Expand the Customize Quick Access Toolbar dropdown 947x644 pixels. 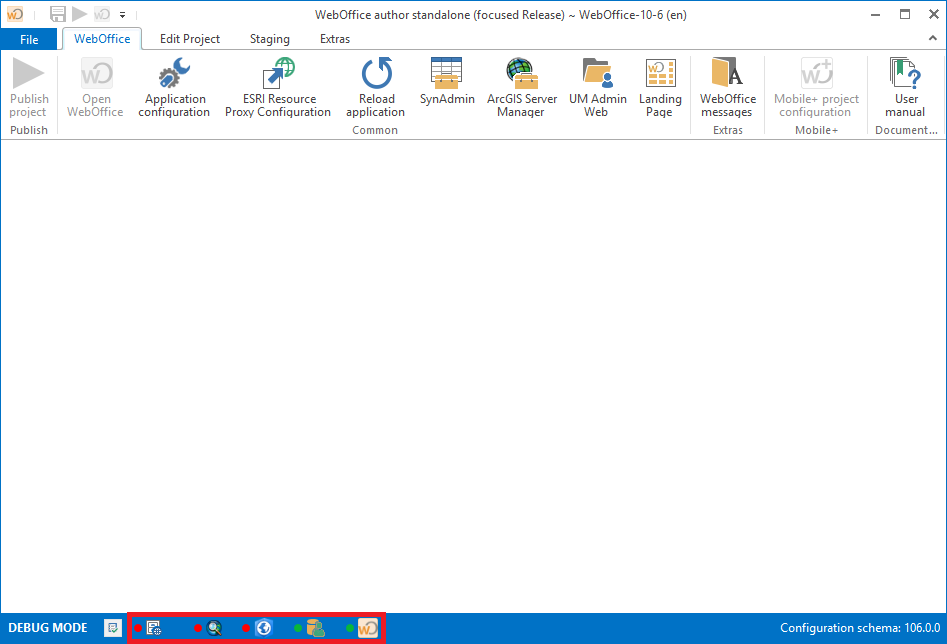(x=122, y=15)
